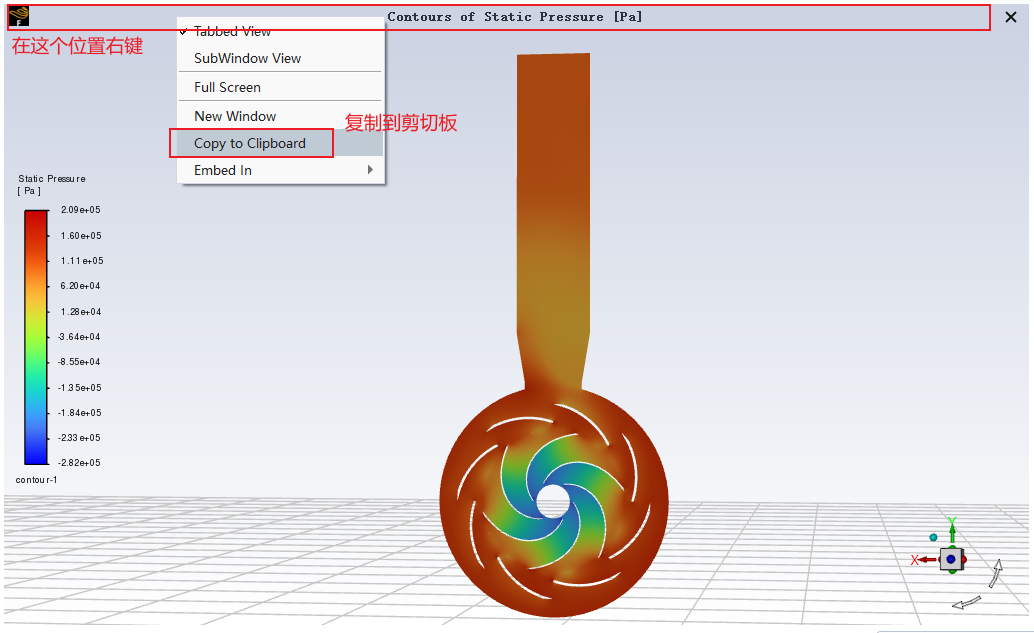Click the upward rotate arrow near triad
The width and height of the screenshot is (1034, 633).
click(x=995, y=574)
